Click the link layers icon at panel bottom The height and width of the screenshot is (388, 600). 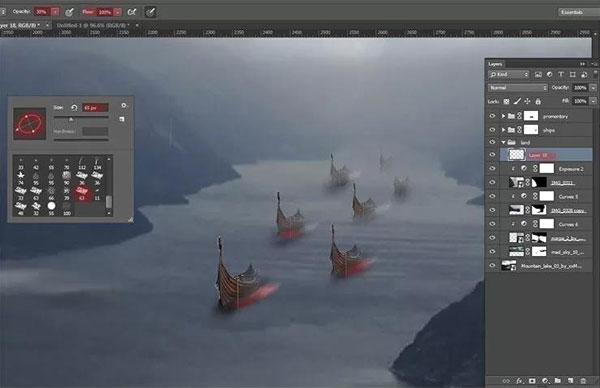tap(506, 381)
